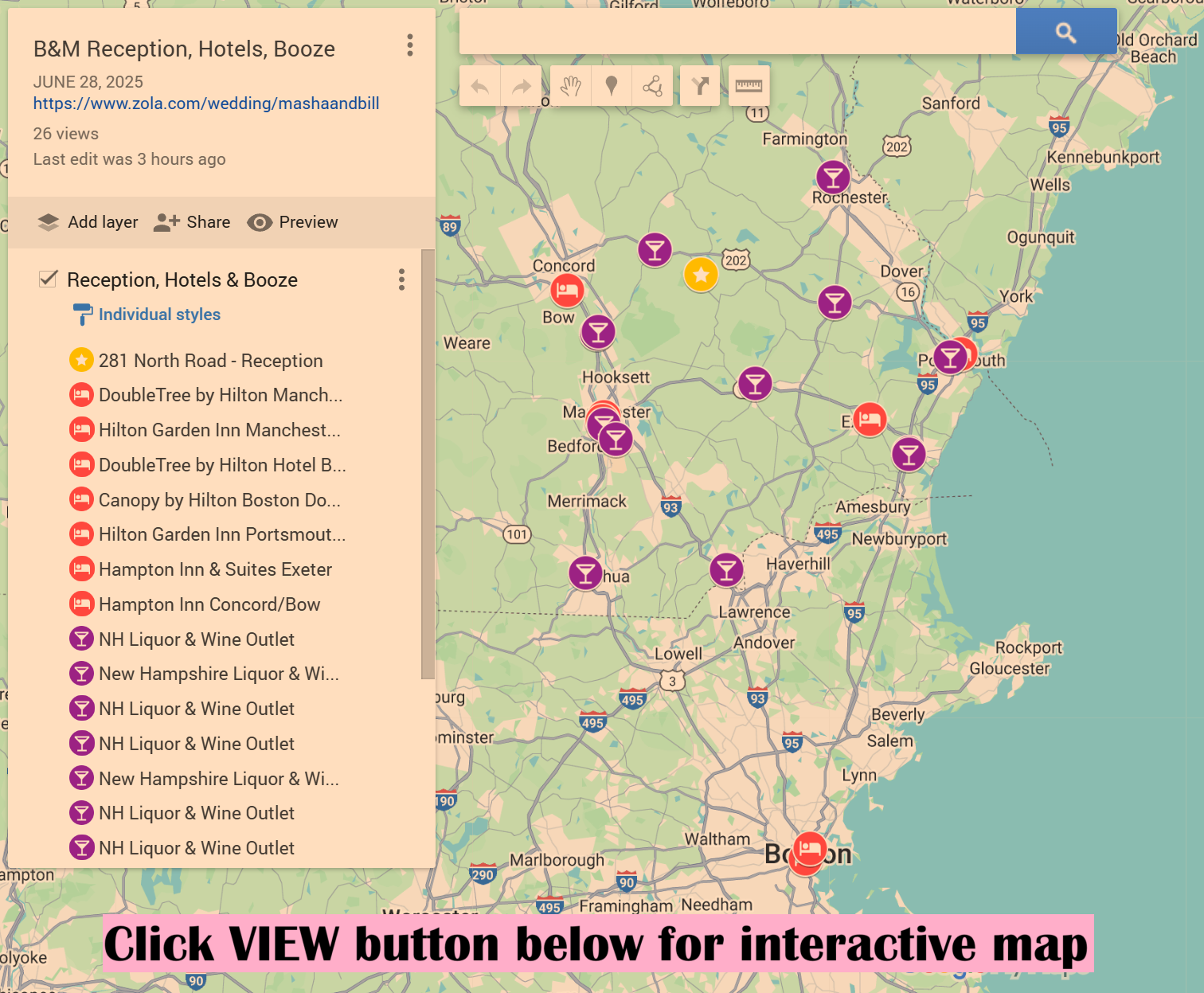1204x993 pixels.
Task: Click the yellow star icon in list
Action: (x=81, y=360)
